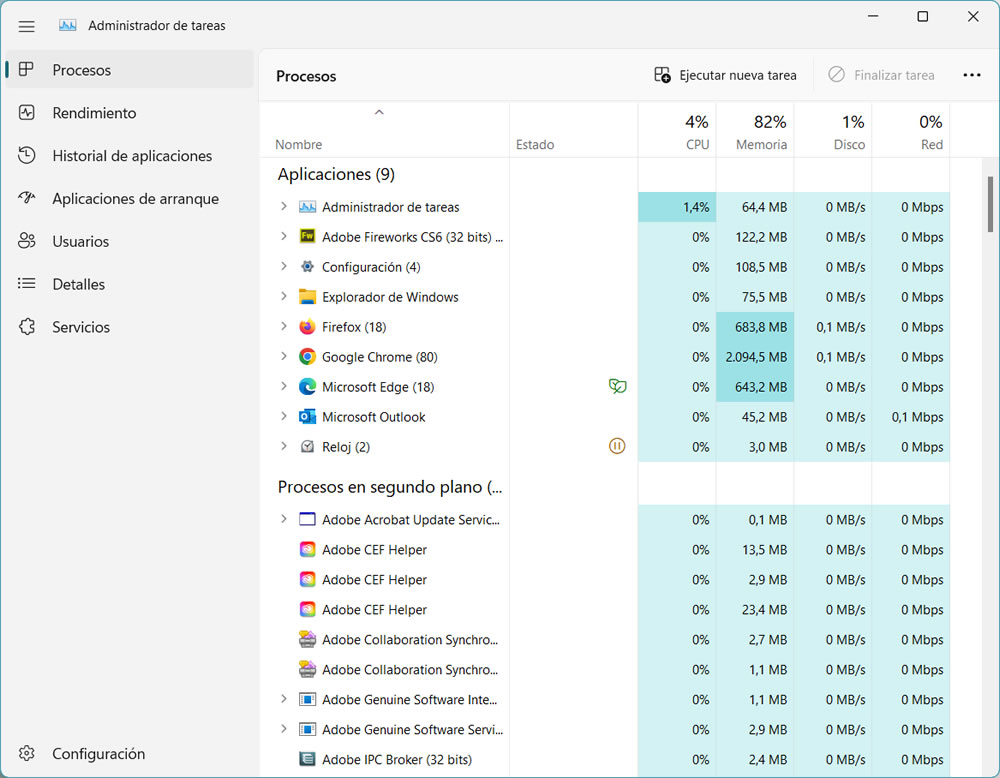This screenshot has height=778, width=1000.
Task: Click the Adobe Acrobat Update Service icon
Action: (307, 519)
